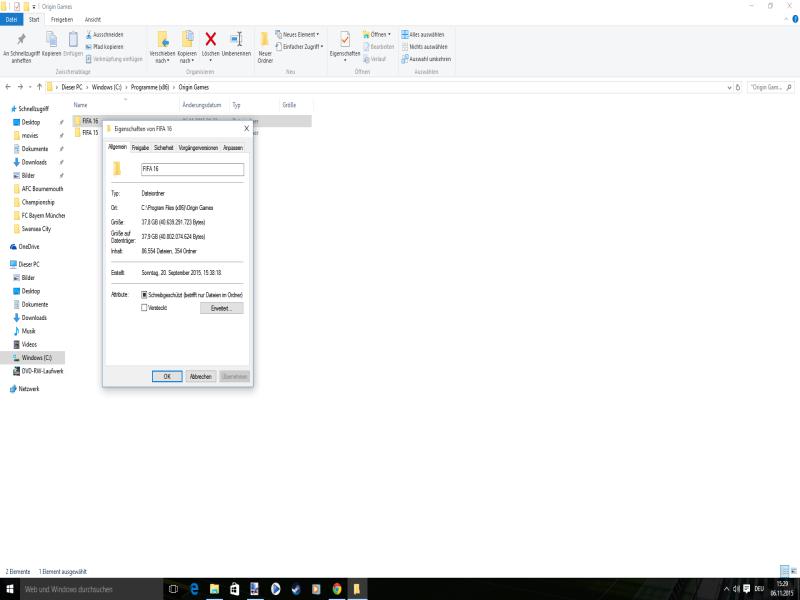Viewport: 800px width, 600px height.
Task: Open Eigenschaften from the ribbon
Action: pos(345,46)
